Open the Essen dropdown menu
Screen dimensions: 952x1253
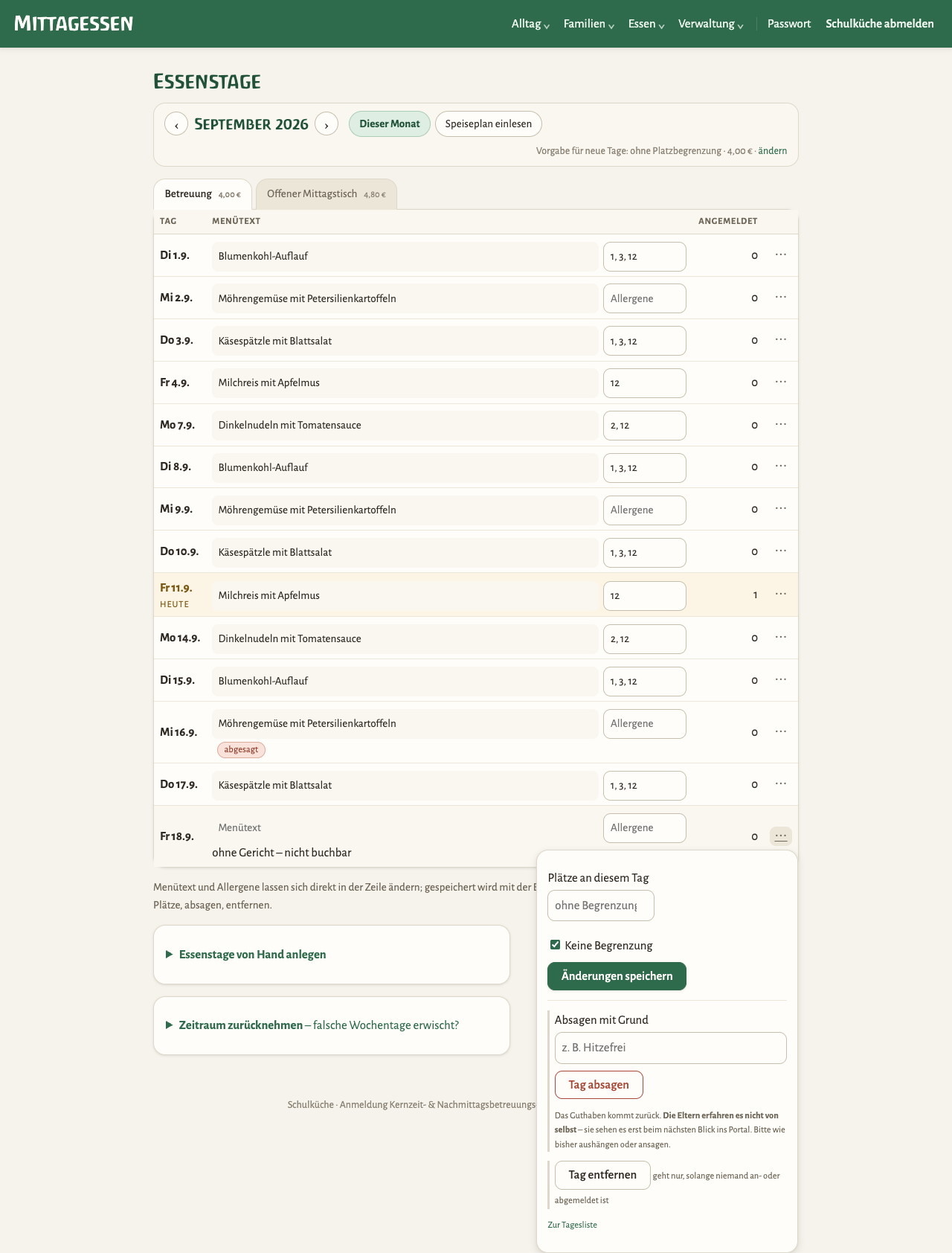pos(646,24)
